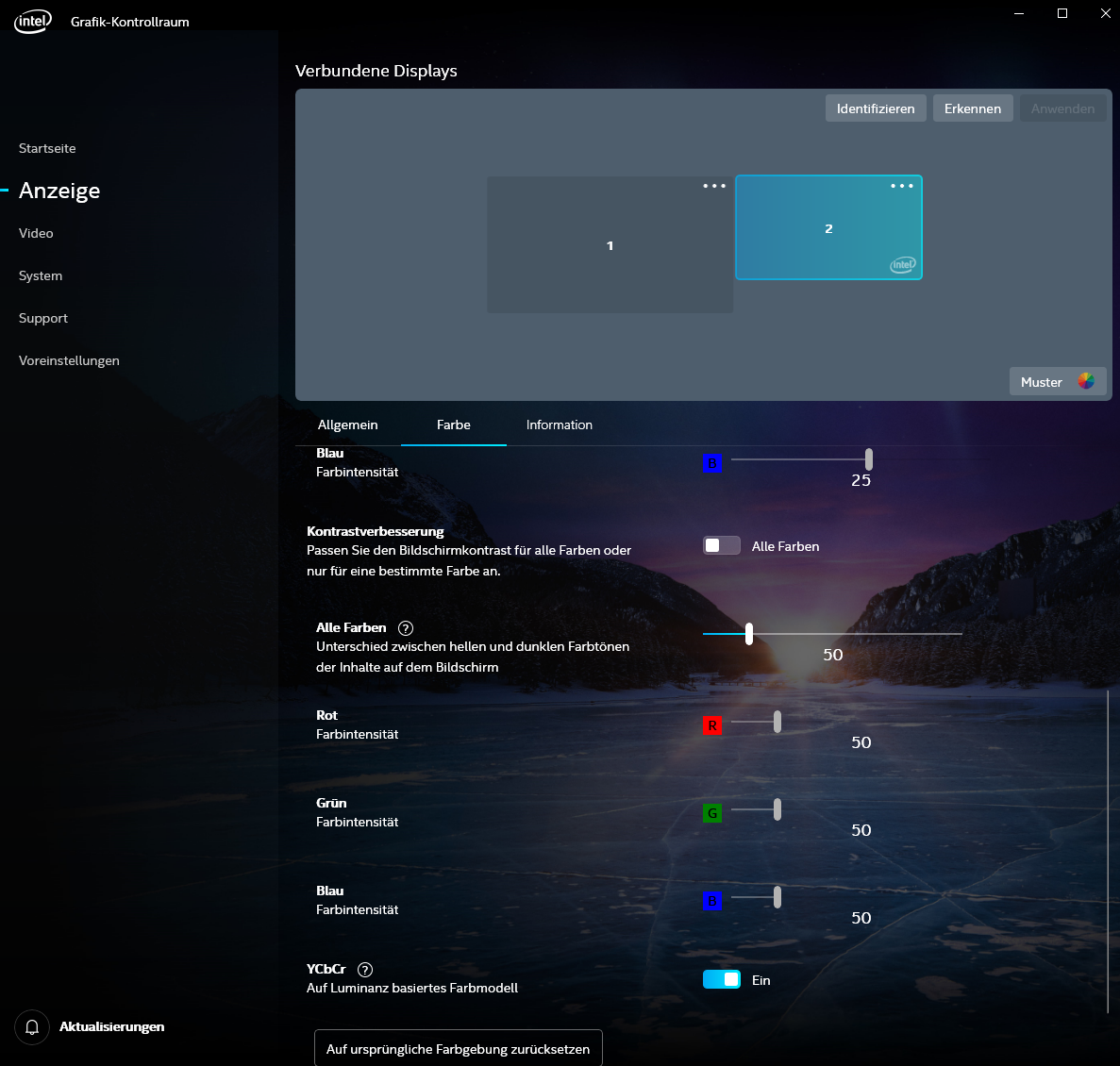Click the red R channel icon
This screenshot has width=1120, height=1066.
pos(712,725)
